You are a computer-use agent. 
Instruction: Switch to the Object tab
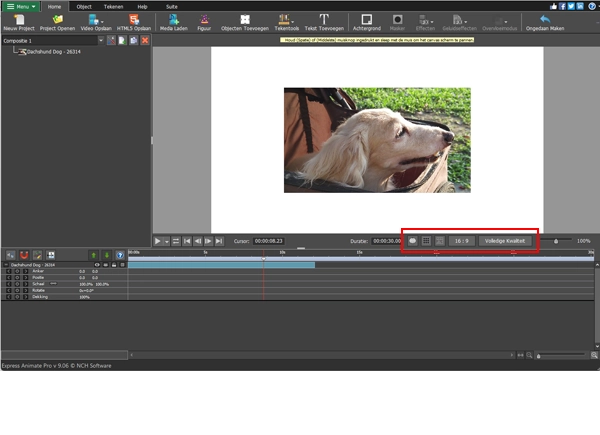[84, 7]
